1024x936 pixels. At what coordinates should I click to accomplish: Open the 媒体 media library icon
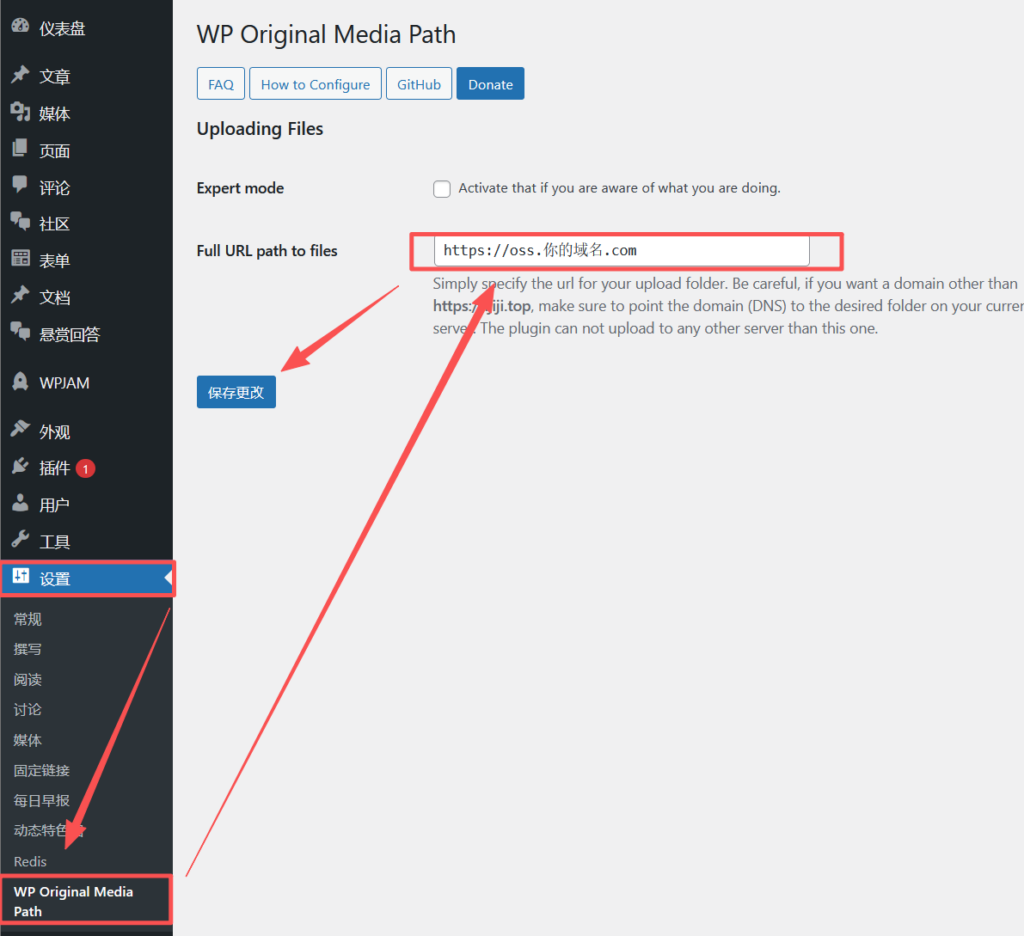tap(20, 113)
